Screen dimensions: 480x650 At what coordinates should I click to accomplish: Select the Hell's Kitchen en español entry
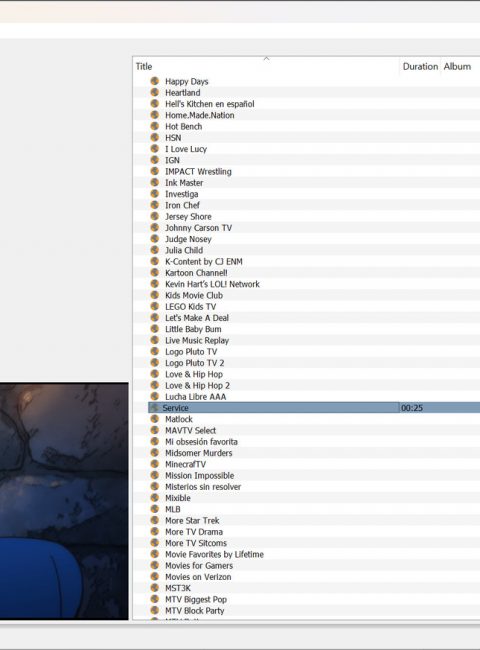click(x=210, y=104)
